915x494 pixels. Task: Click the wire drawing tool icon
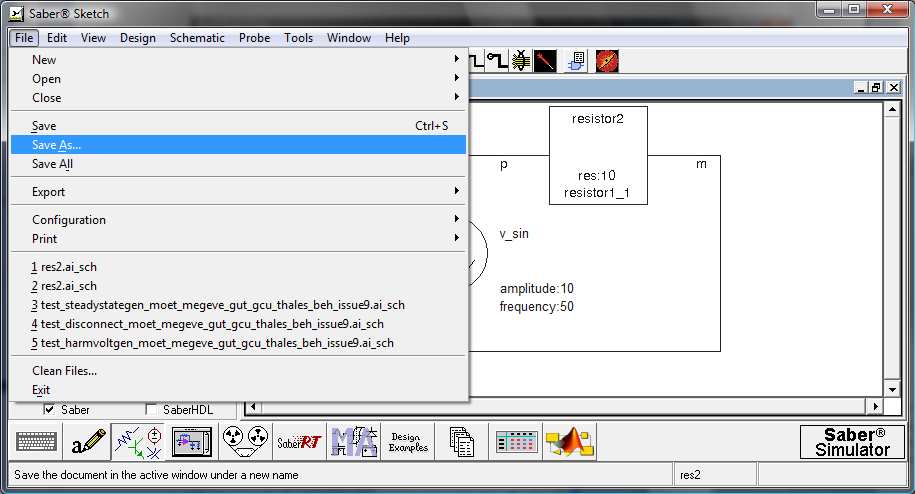tap(477, 61)
